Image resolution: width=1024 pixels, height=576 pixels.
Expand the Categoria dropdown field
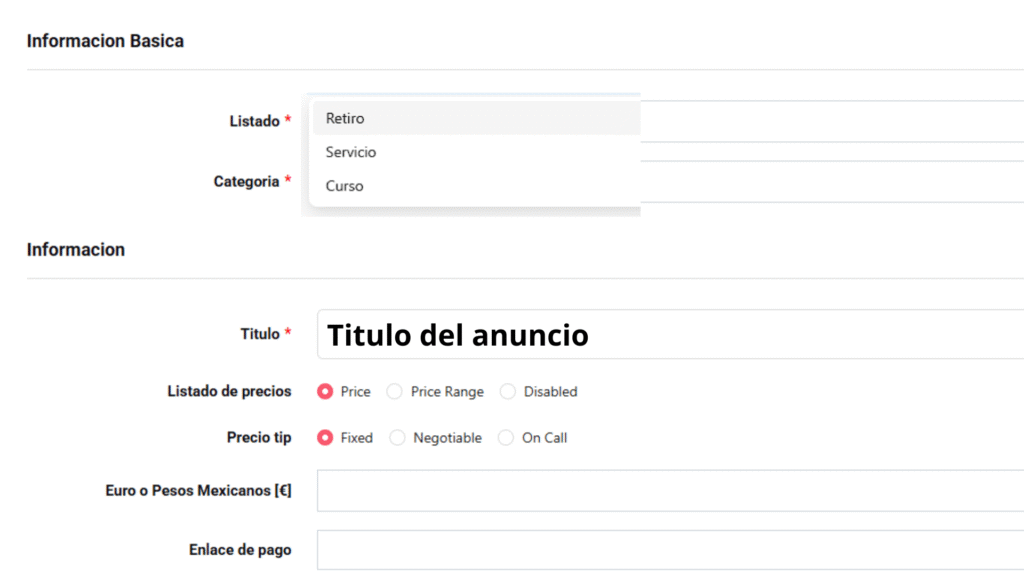(x=830, y=182)
